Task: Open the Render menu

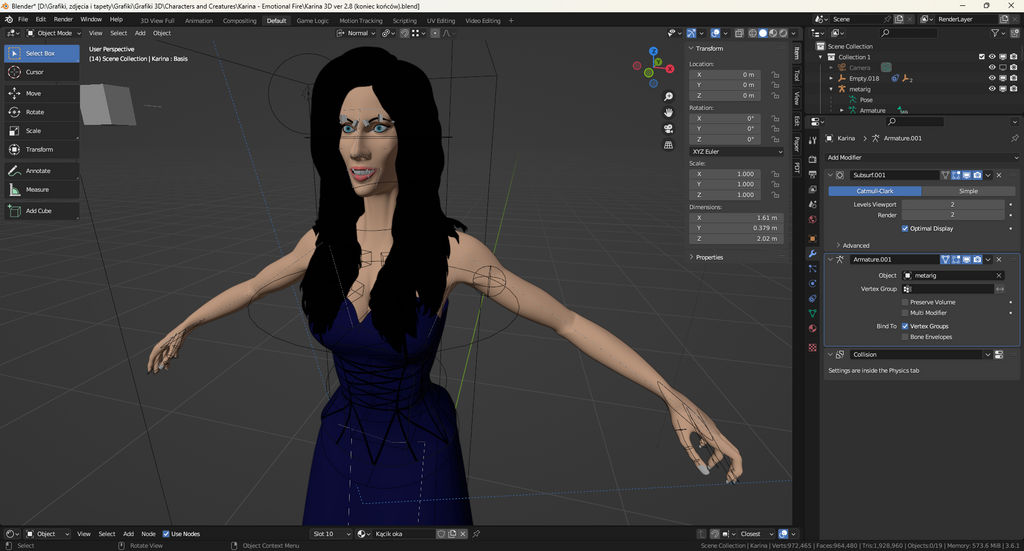Action: pyautogui.click(x=63, y=19)
